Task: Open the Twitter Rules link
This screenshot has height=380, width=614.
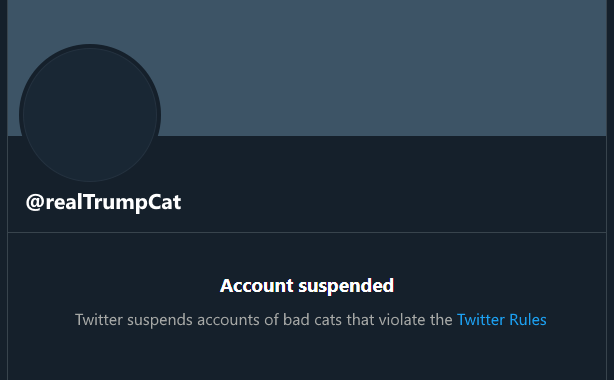Action: click(502, 320)
